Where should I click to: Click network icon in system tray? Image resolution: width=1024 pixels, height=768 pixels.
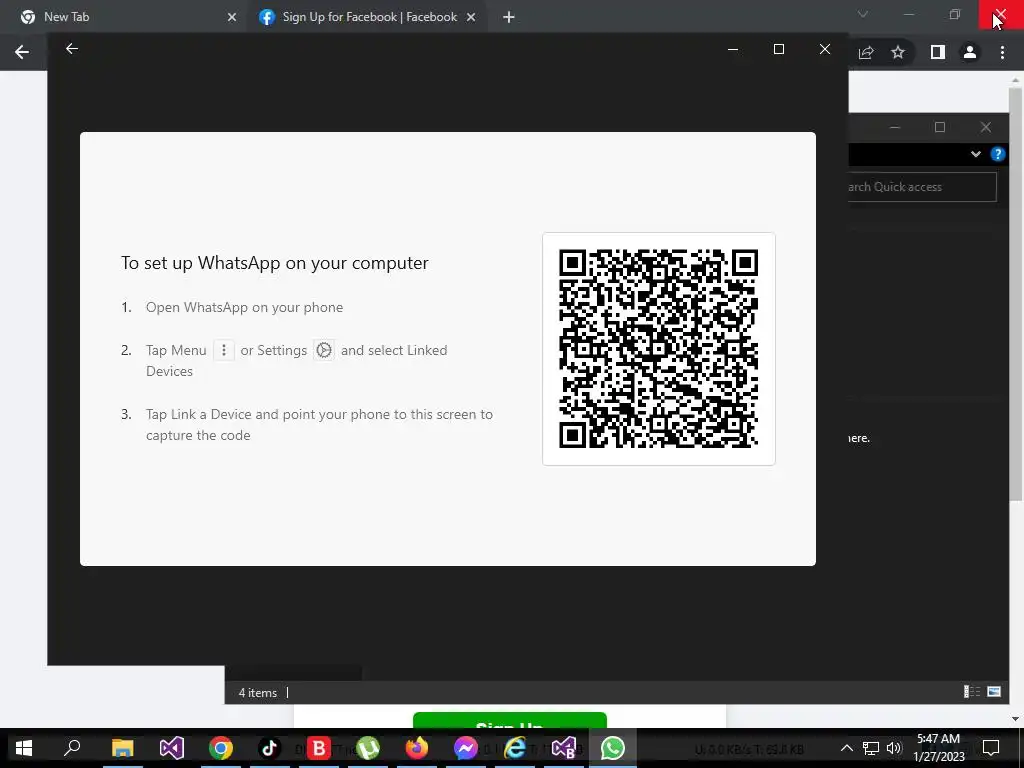[871, 748]
